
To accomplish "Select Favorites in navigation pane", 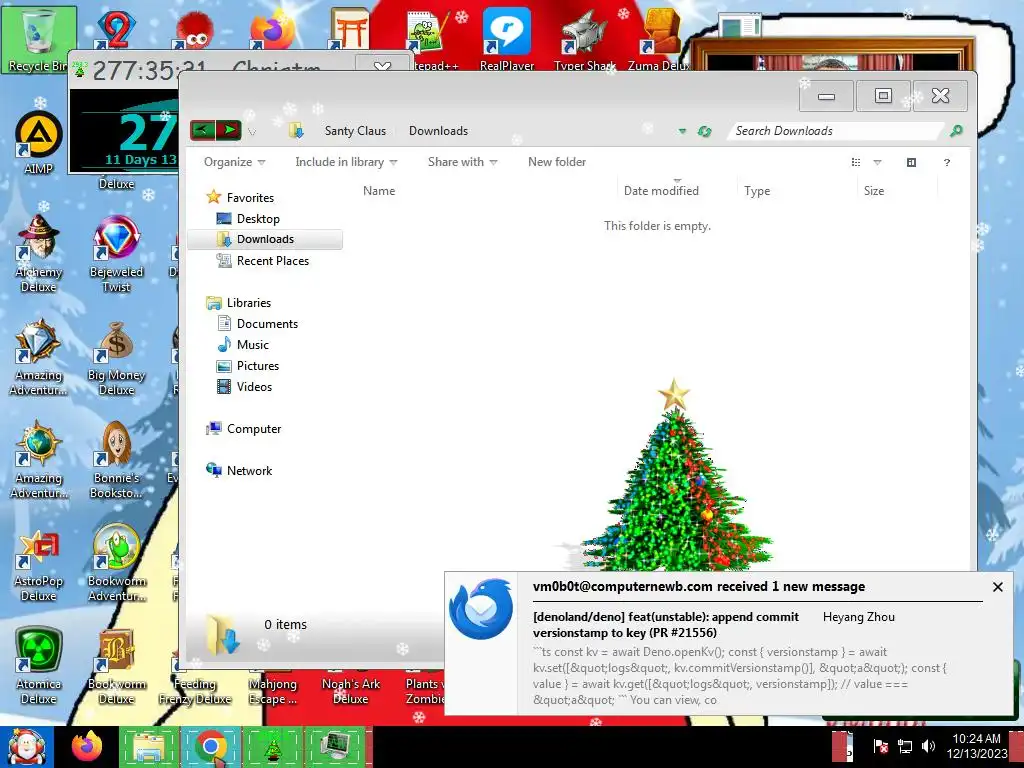I will [x=250, y=197].
